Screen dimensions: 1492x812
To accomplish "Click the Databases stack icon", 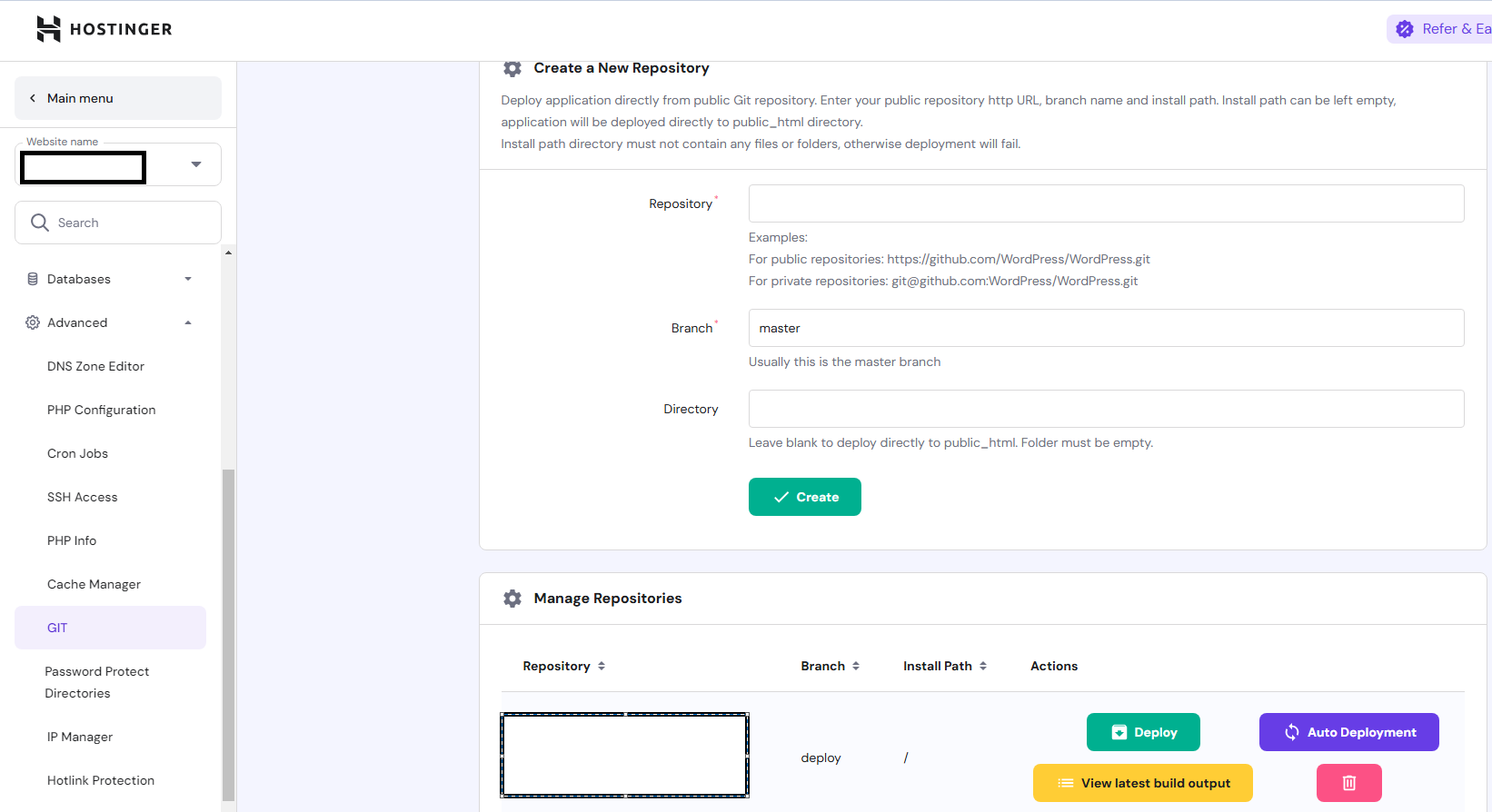I will pos(33,279).
